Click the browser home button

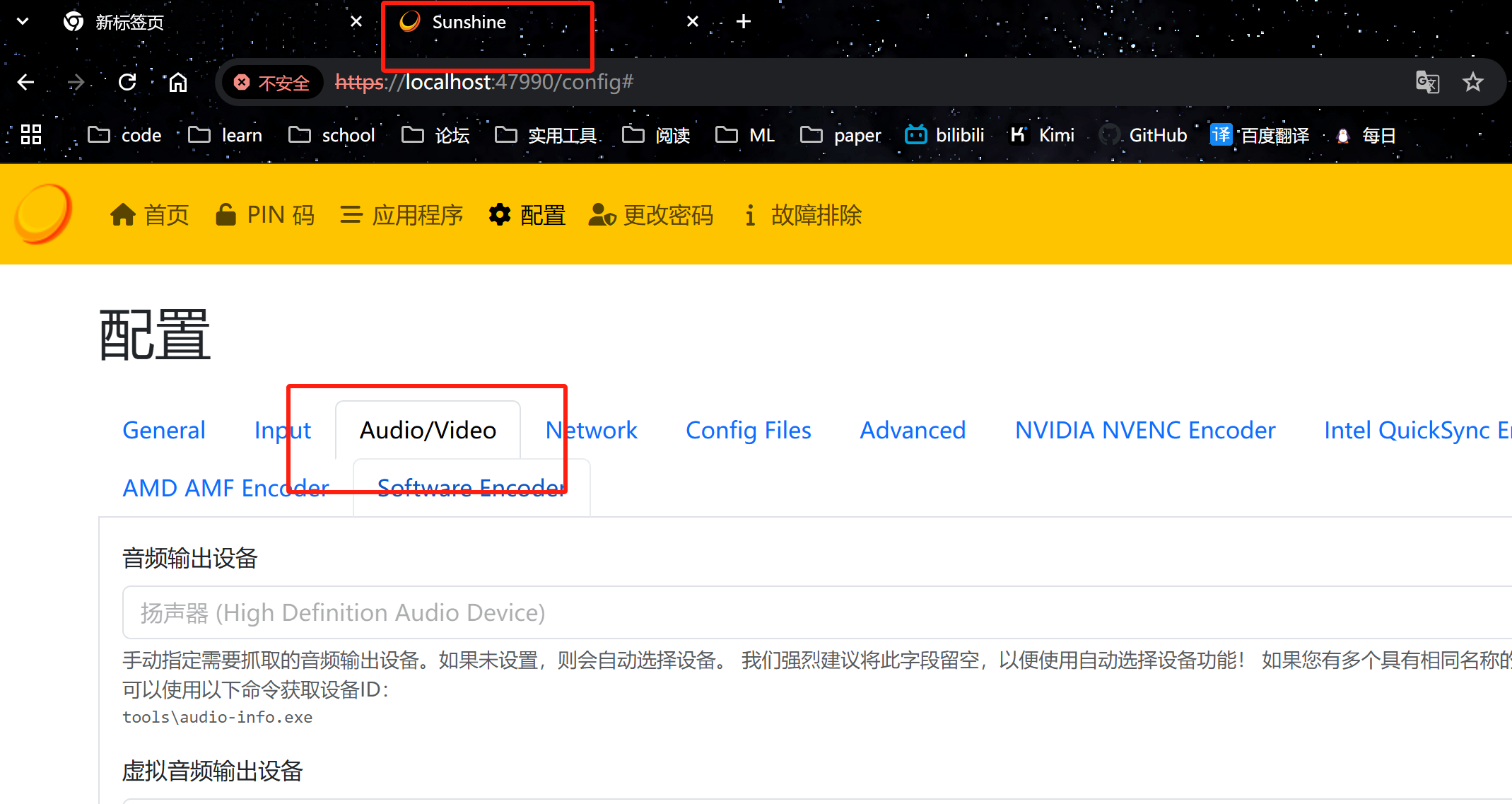click(x=177, y=82)
